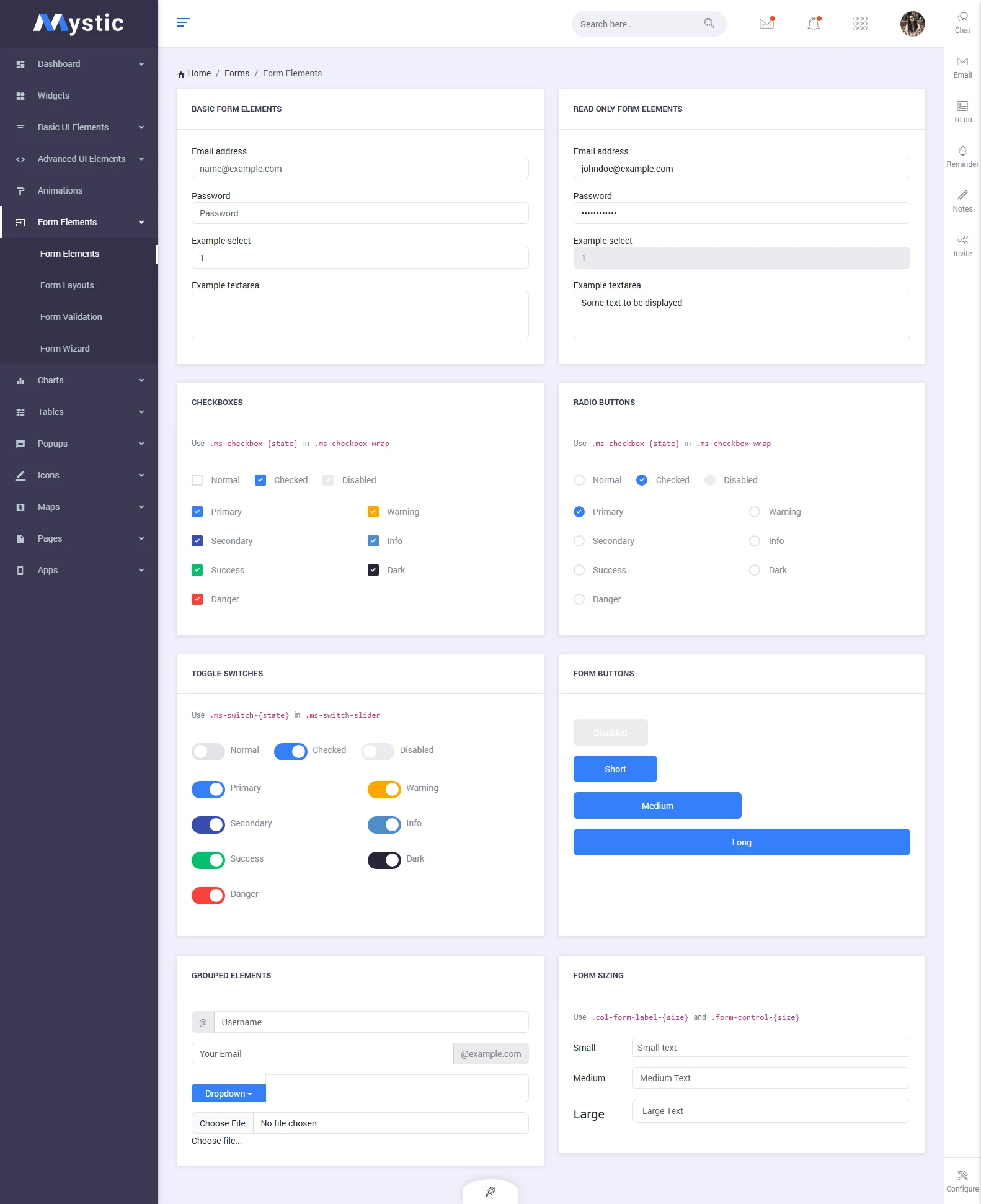981x1204 pixels.
Task: Open the Form Wizard submenu item
Action: pyautogui.click(x=65, y=349)
